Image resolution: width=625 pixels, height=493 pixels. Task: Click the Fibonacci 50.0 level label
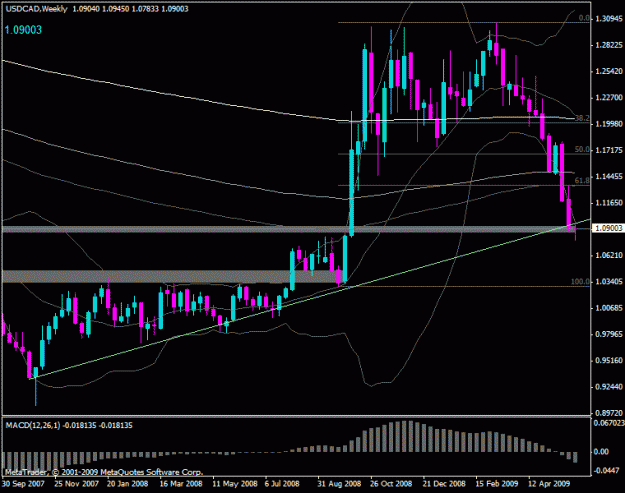[582, 149]
